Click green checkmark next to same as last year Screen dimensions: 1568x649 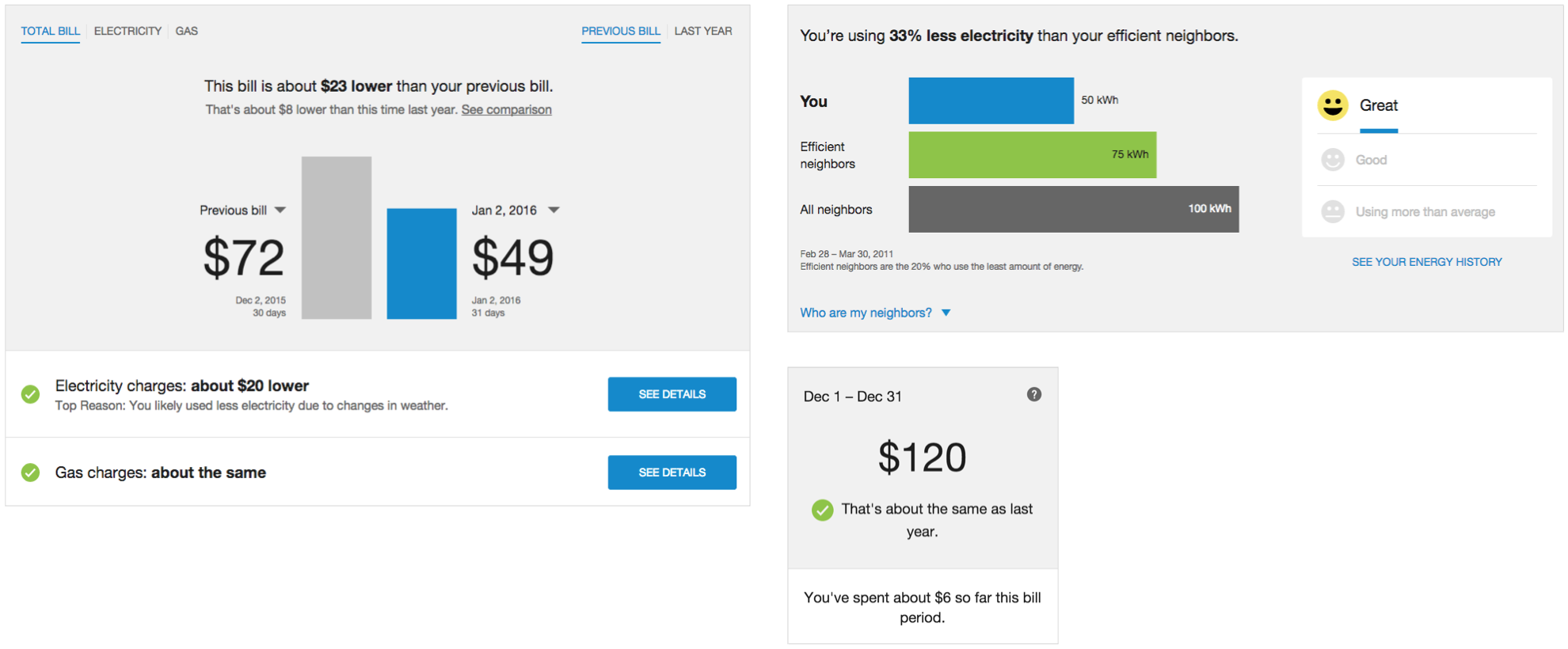[x=822, y=510]
